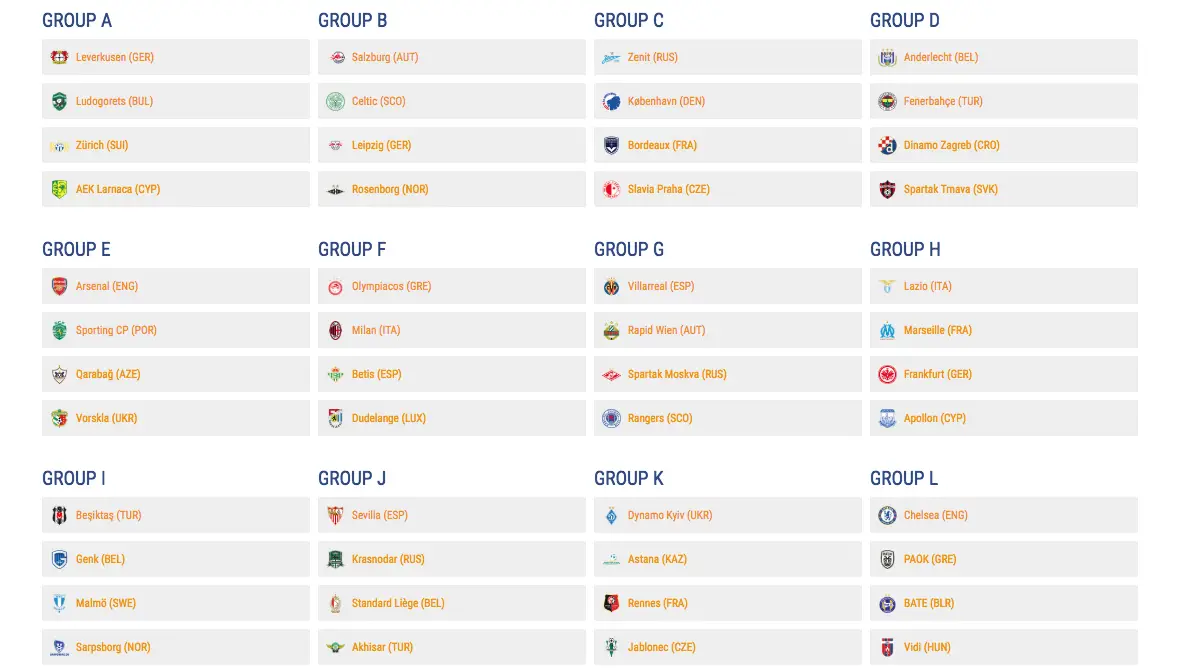Click the Marseille club logo icon
Viewport: 1182px width, 671px height.
point(887,330)
